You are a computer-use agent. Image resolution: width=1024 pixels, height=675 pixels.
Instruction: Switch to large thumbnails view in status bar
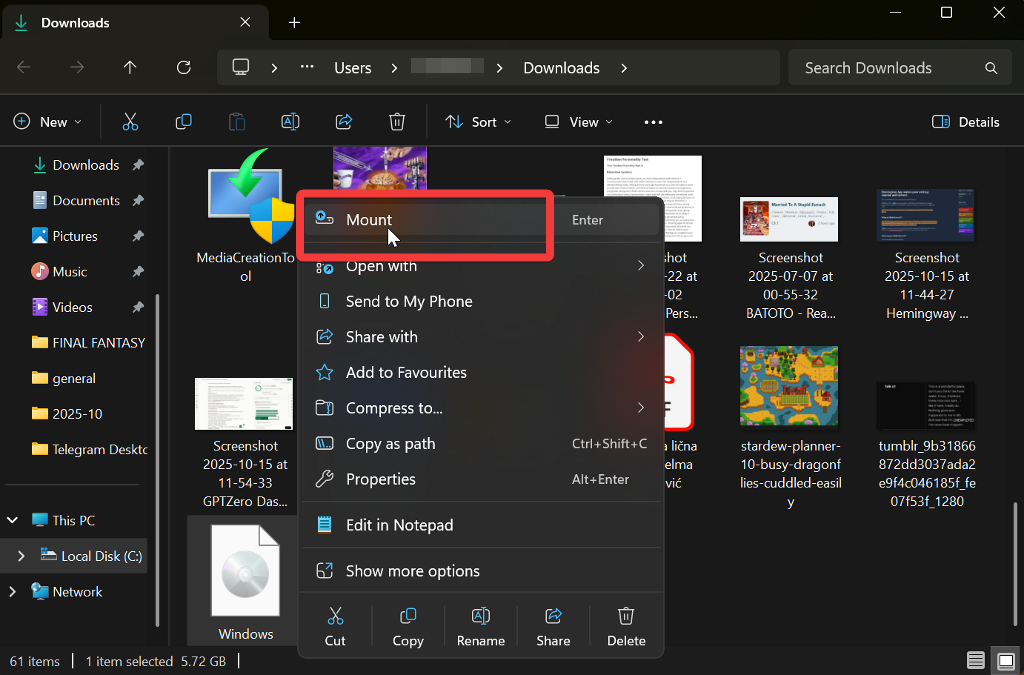tap(1003, 661)
